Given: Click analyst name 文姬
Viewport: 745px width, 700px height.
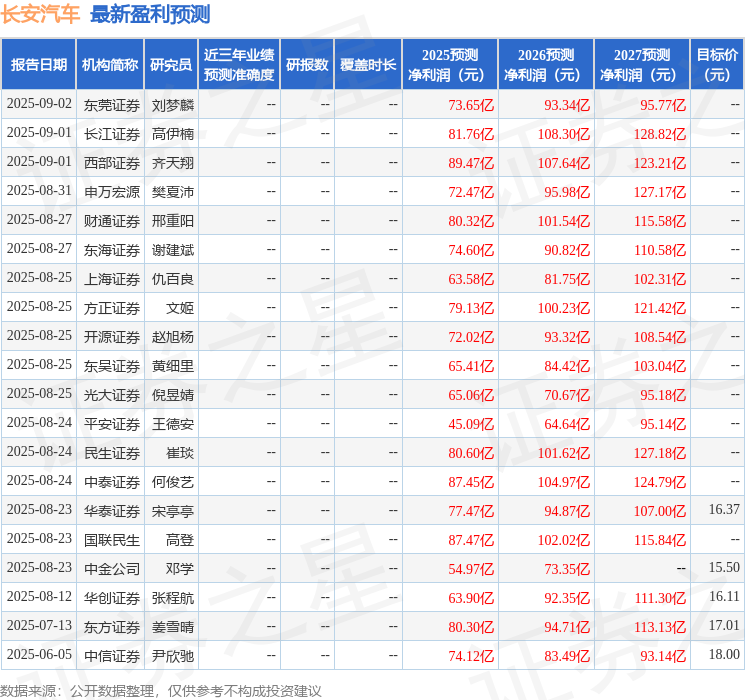Looking at the screenshot, I should tap(180, 308).
